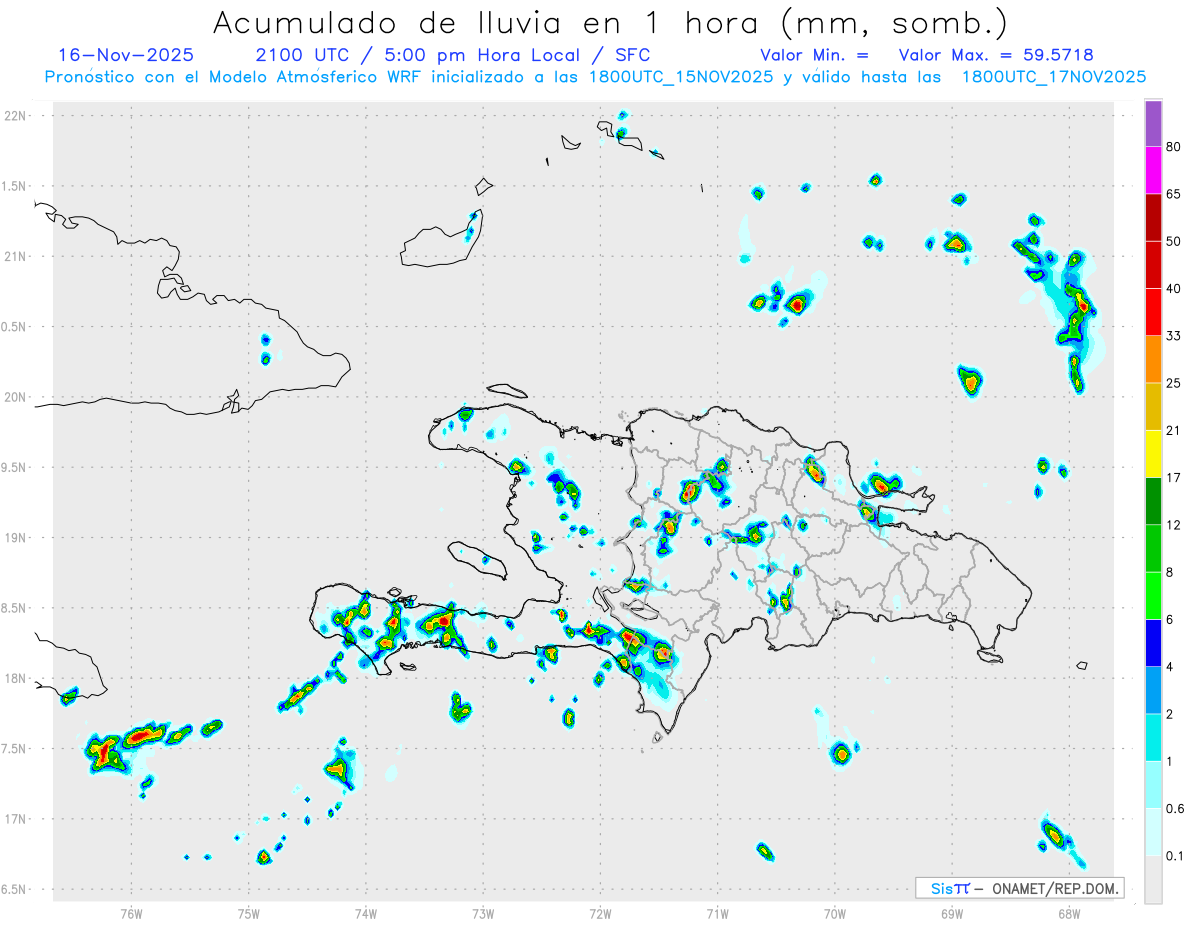Screen dimensions: 1200x927
Task: Click the colorbar label '33'
Action: 1174,336
